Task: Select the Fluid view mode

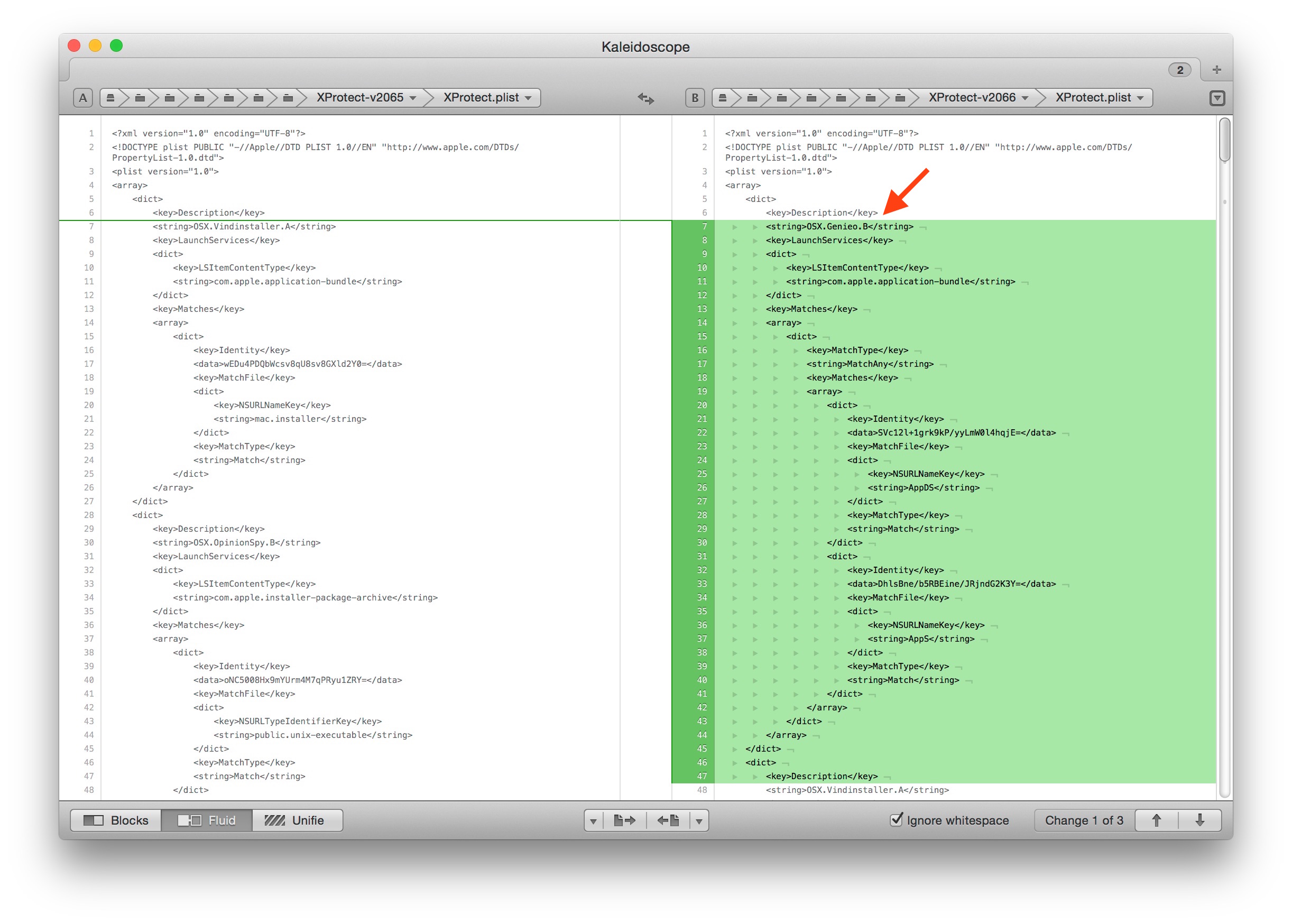Action: tap(207, 820)
